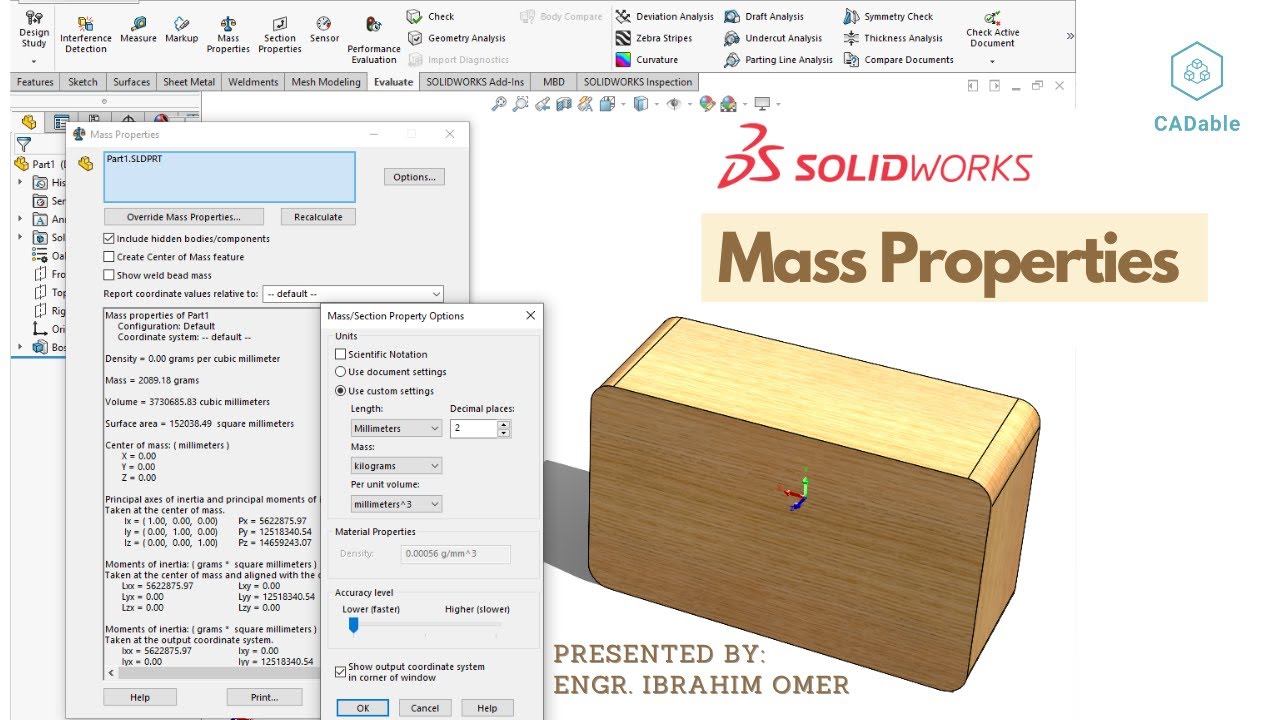Switch to the Features tab
Viewport: 1280px width, 720px height.
(34, 82)
